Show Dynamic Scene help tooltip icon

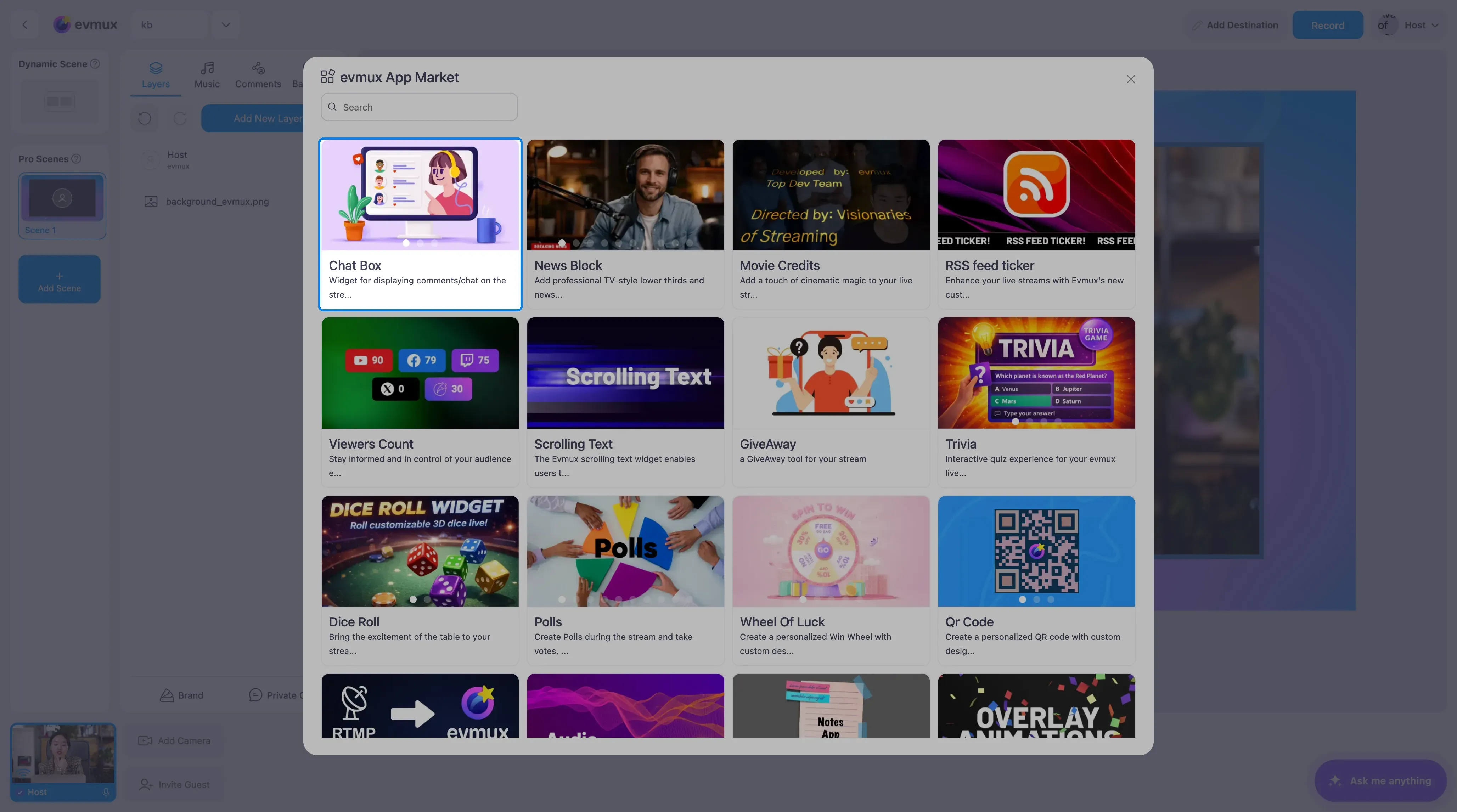pyautogui.click(x=95, y=64)
